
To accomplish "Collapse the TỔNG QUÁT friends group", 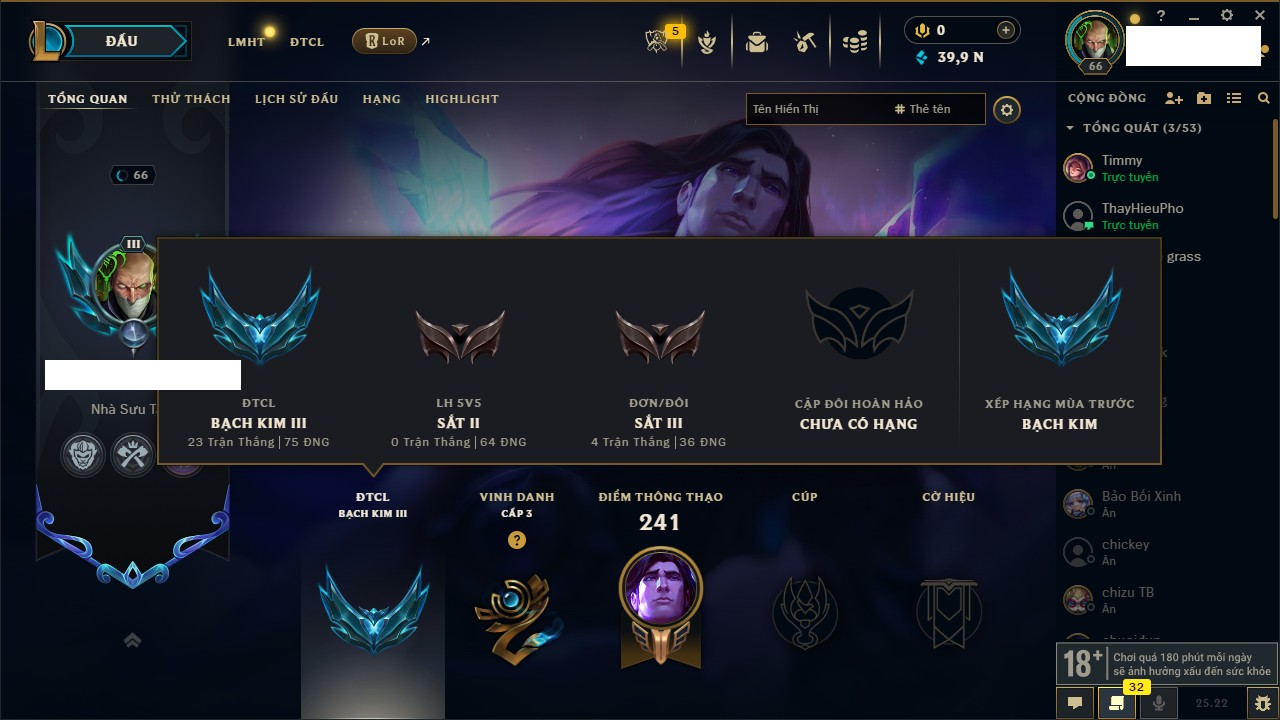I will (x=1071, y=128).
